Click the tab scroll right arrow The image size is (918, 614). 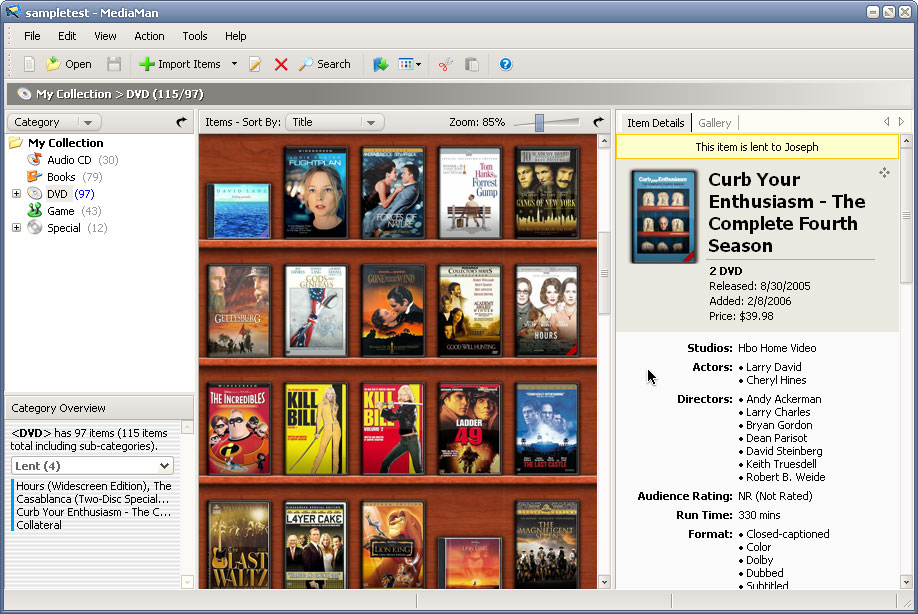(902, 122)
